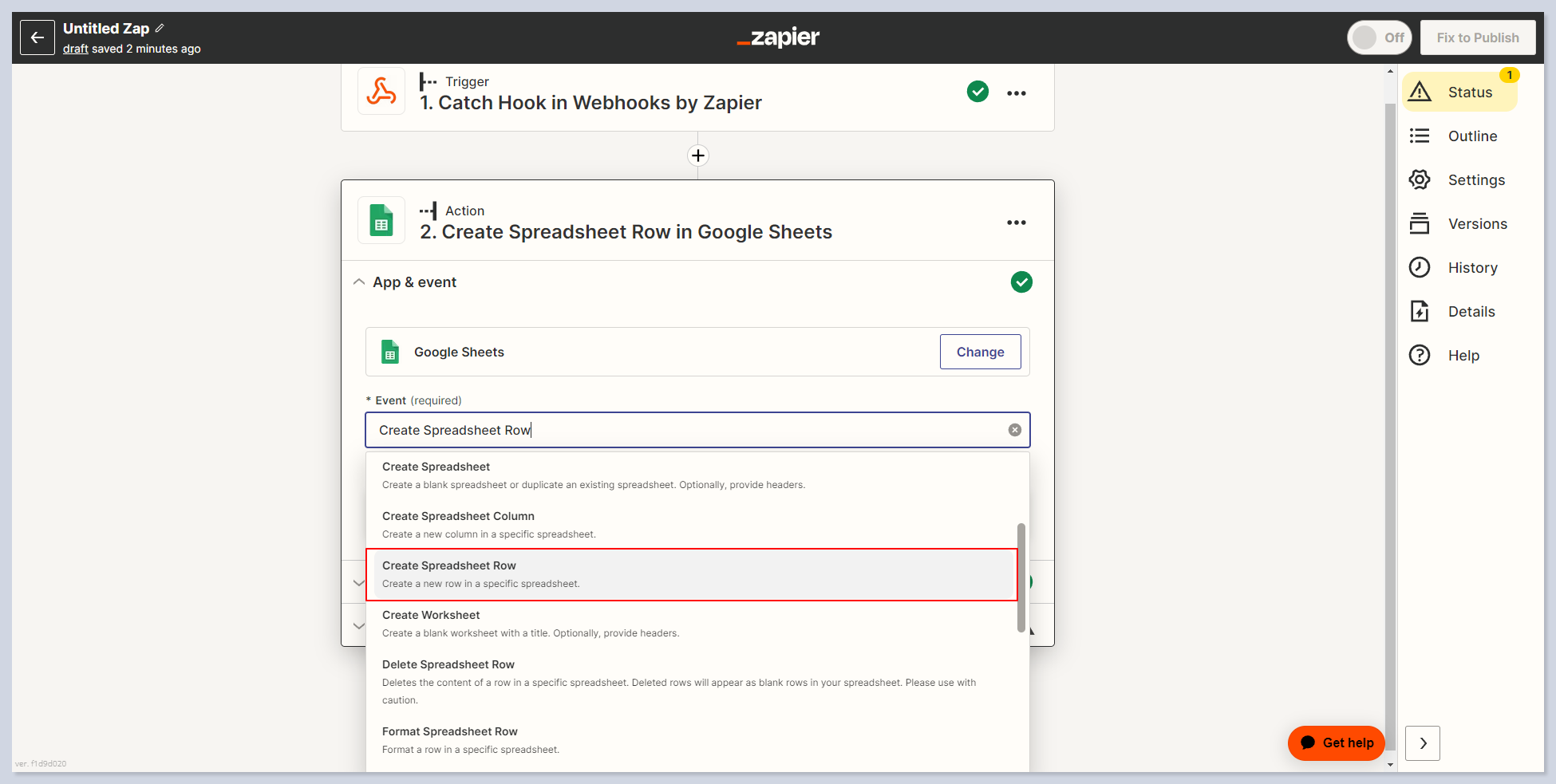This screenshot has height=784, width=1556.
Task: Open trigger step three-dot menu
Action: (x=1016, y=93)
